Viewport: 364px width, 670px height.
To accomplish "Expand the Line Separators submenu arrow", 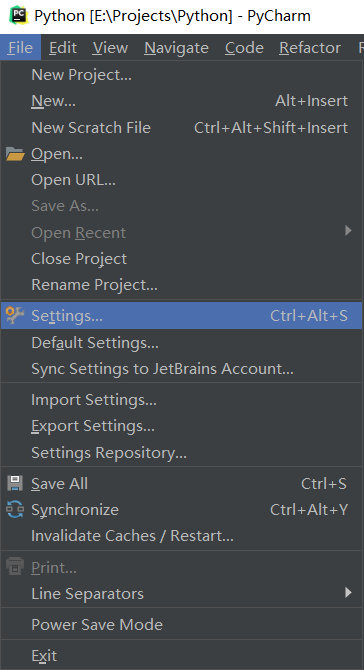I will coord(348,592).
